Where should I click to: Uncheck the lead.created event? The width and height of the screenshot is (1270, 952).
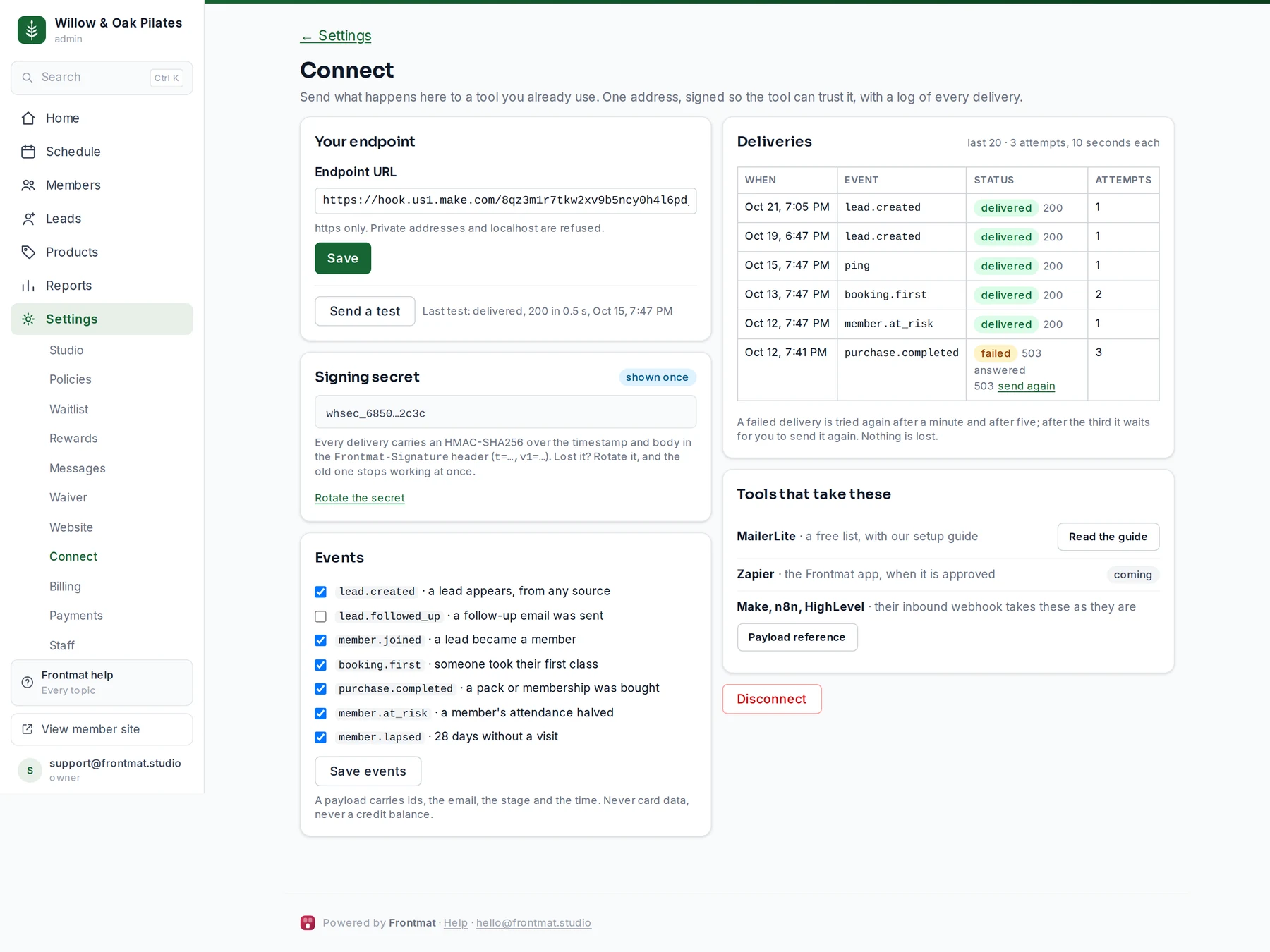(x=321, y=592)
